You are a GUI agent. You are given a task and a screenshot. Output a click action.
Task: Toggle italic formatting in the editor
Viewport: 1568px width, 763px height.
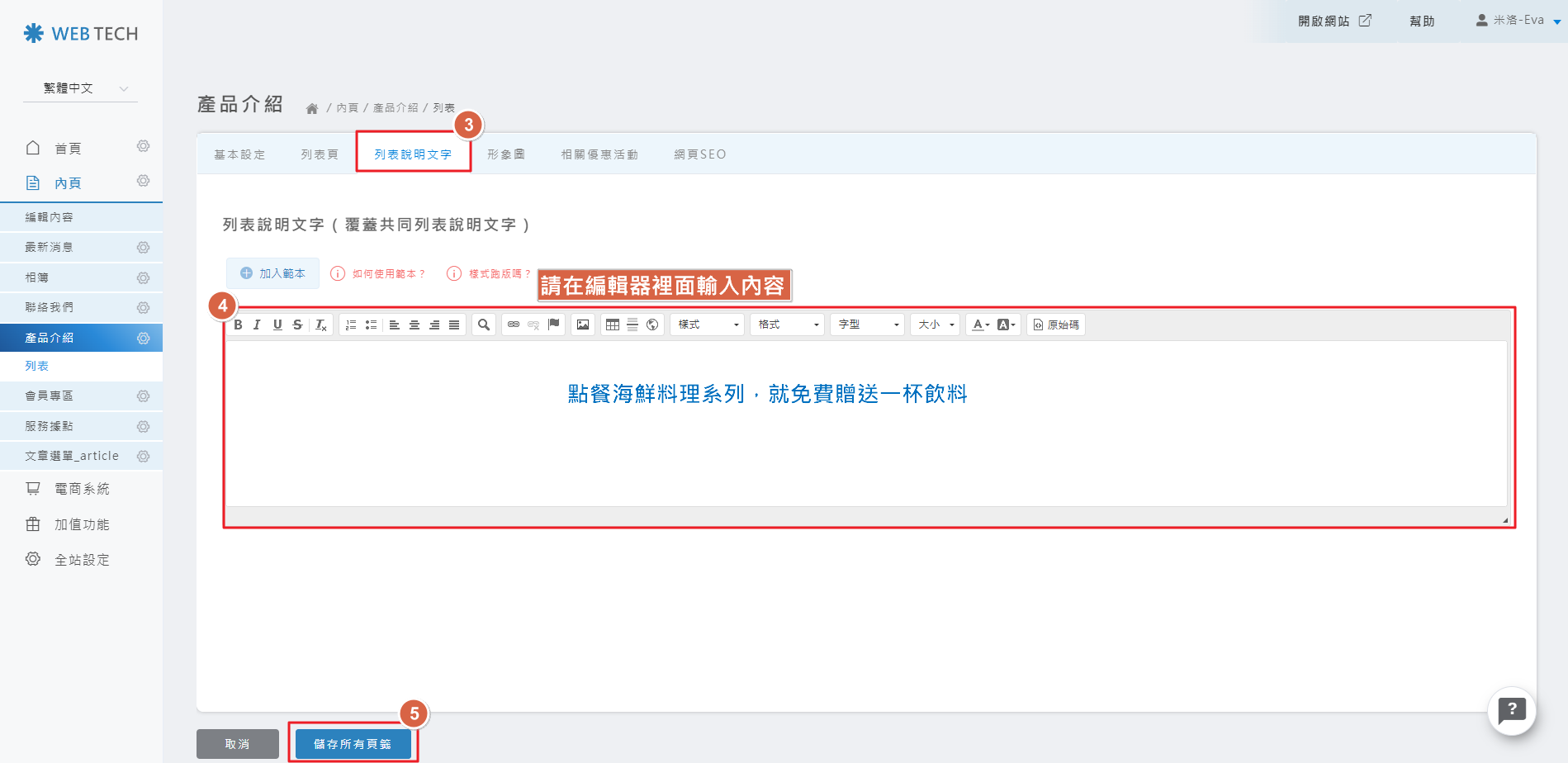257,325
